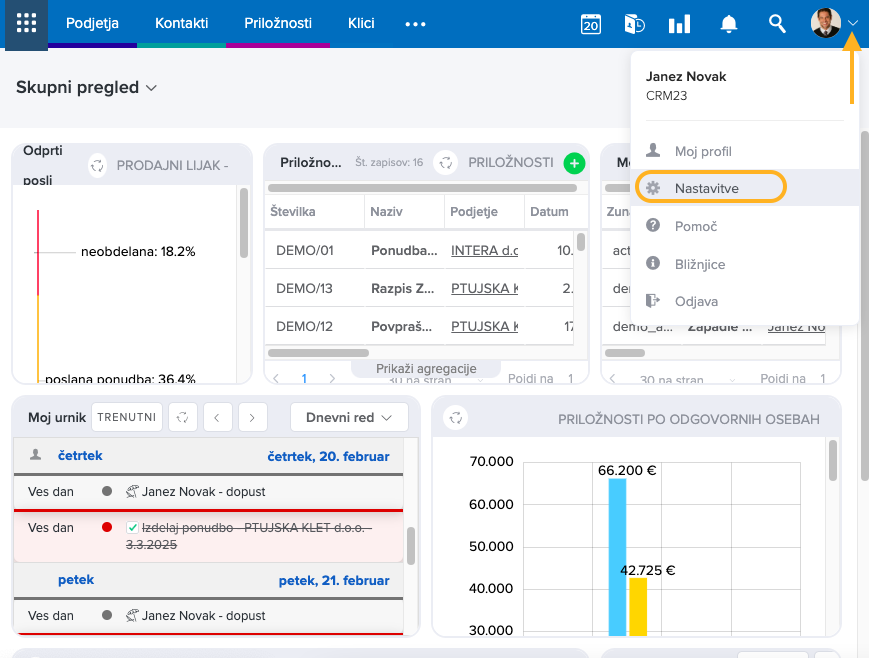Switch to the Kontakti tab
869x658 pixels.
click(182, 23)
